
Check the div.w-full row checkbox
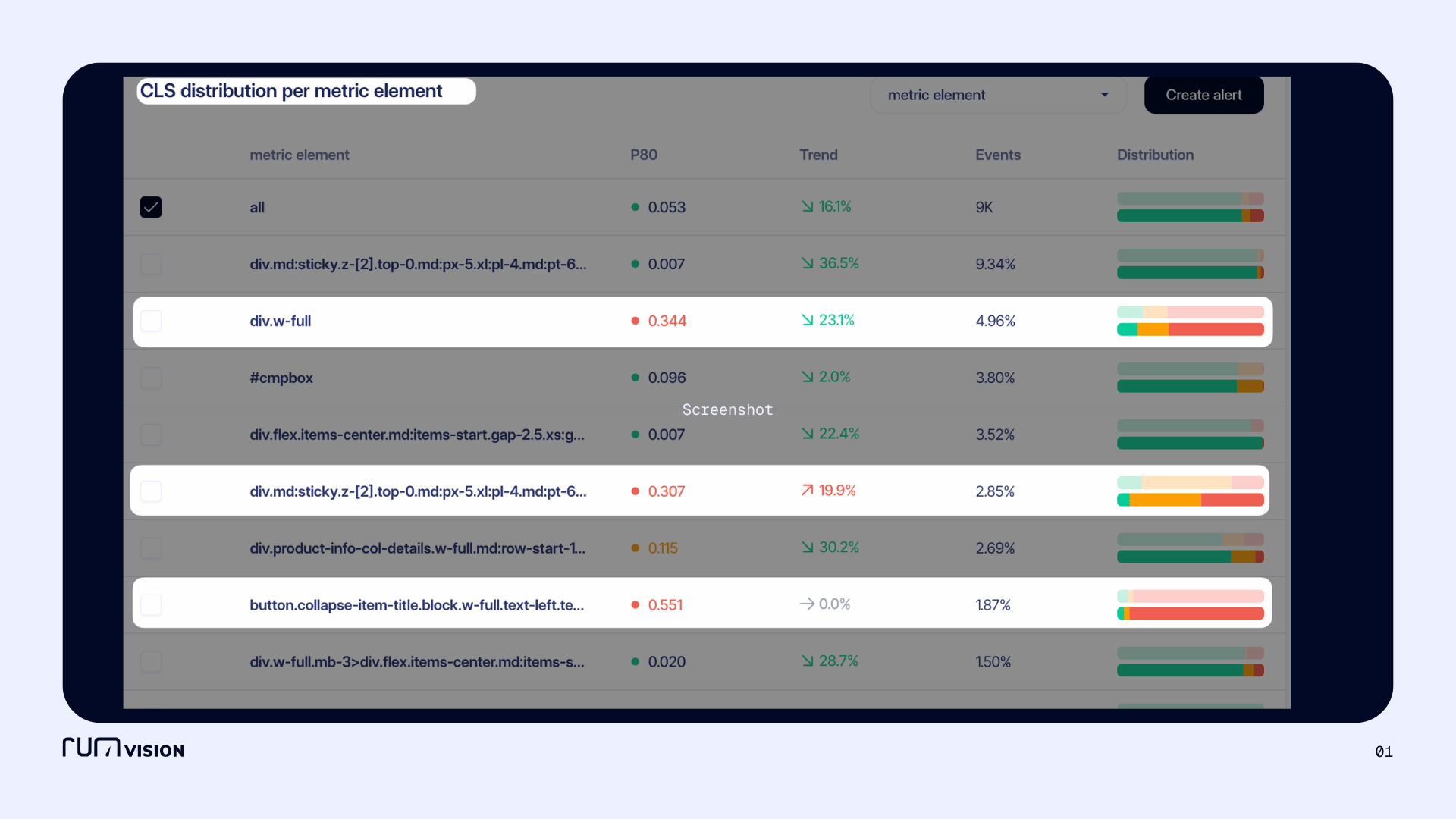tap(151, 321)
